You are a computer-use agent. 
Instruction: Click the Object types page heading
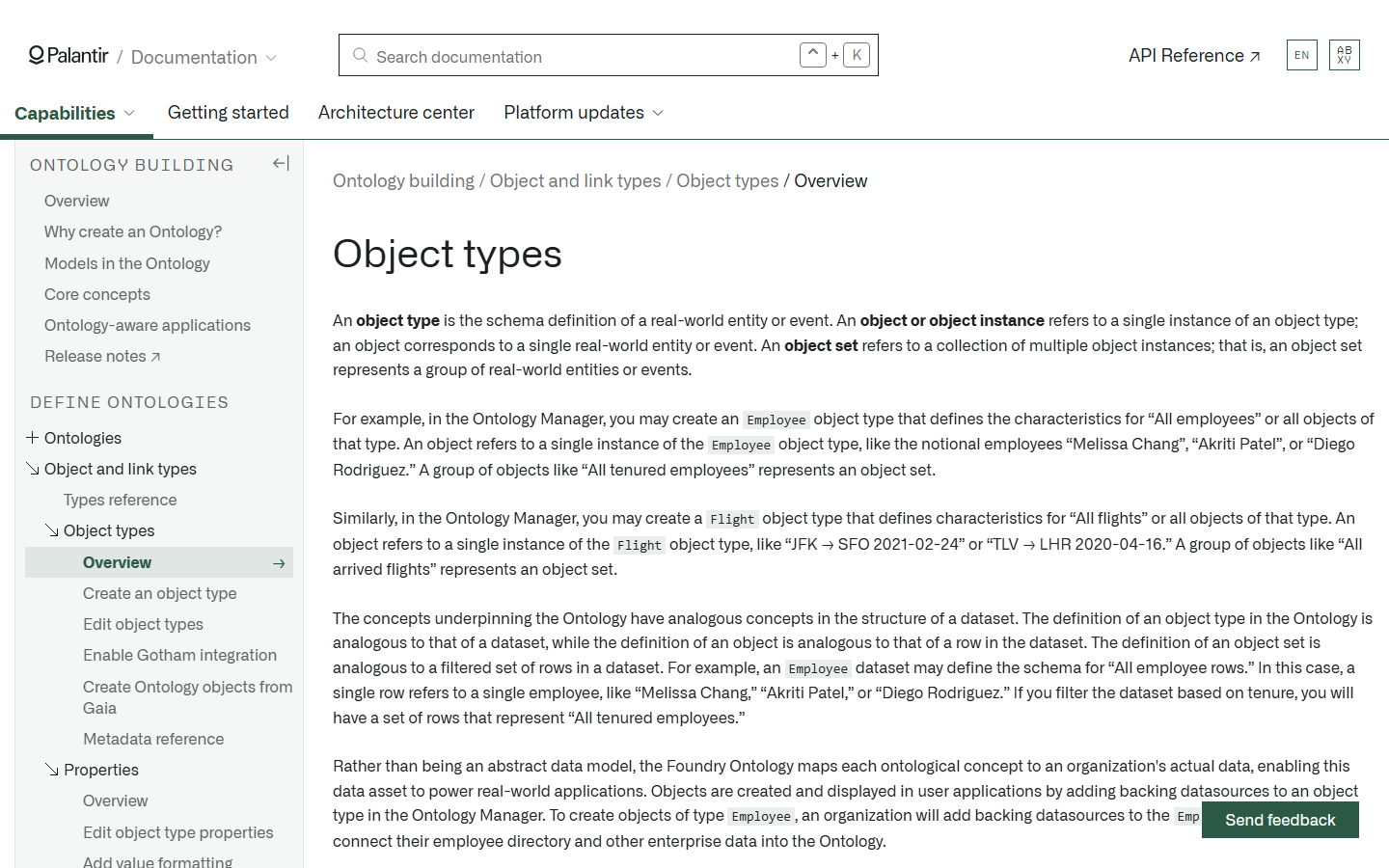coord(448,254)
